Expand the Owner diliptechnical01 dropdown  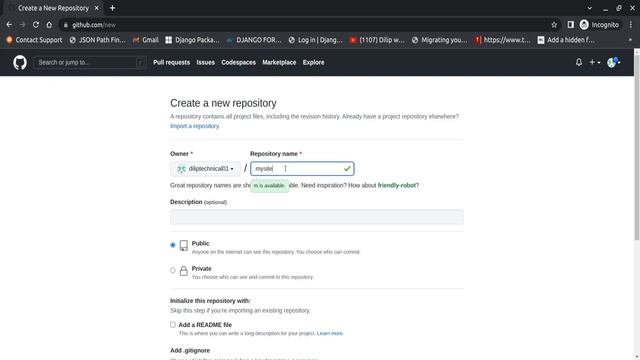click(x=205, y=169)
